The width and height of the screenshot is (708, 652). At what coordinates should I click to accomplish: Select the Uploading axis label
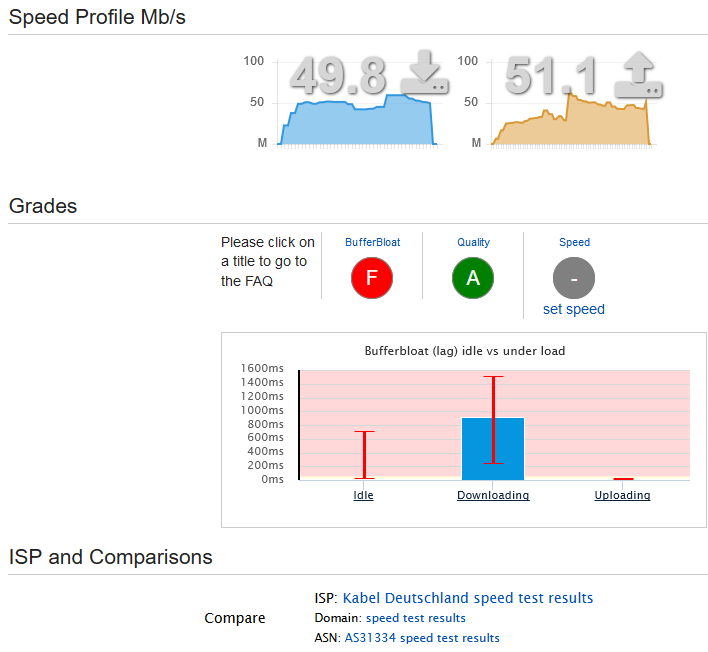coord(622,495)
